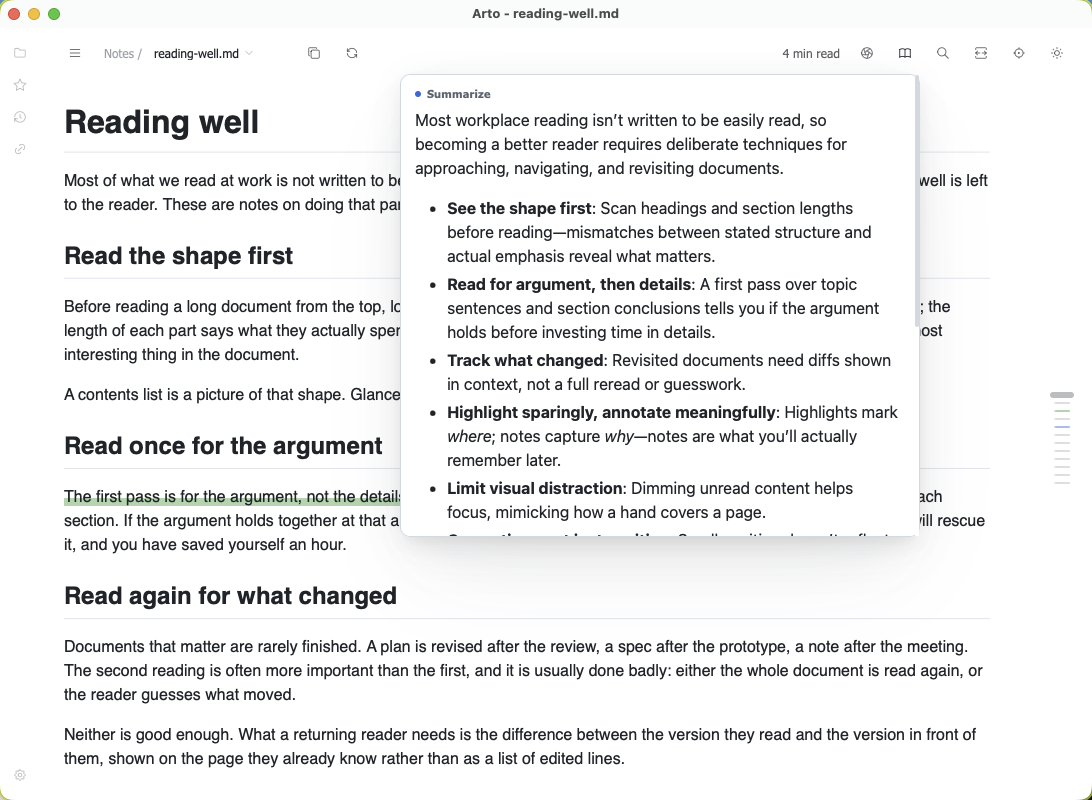Jump to blue minimap marker
1092x800 pixels.
1062,426
